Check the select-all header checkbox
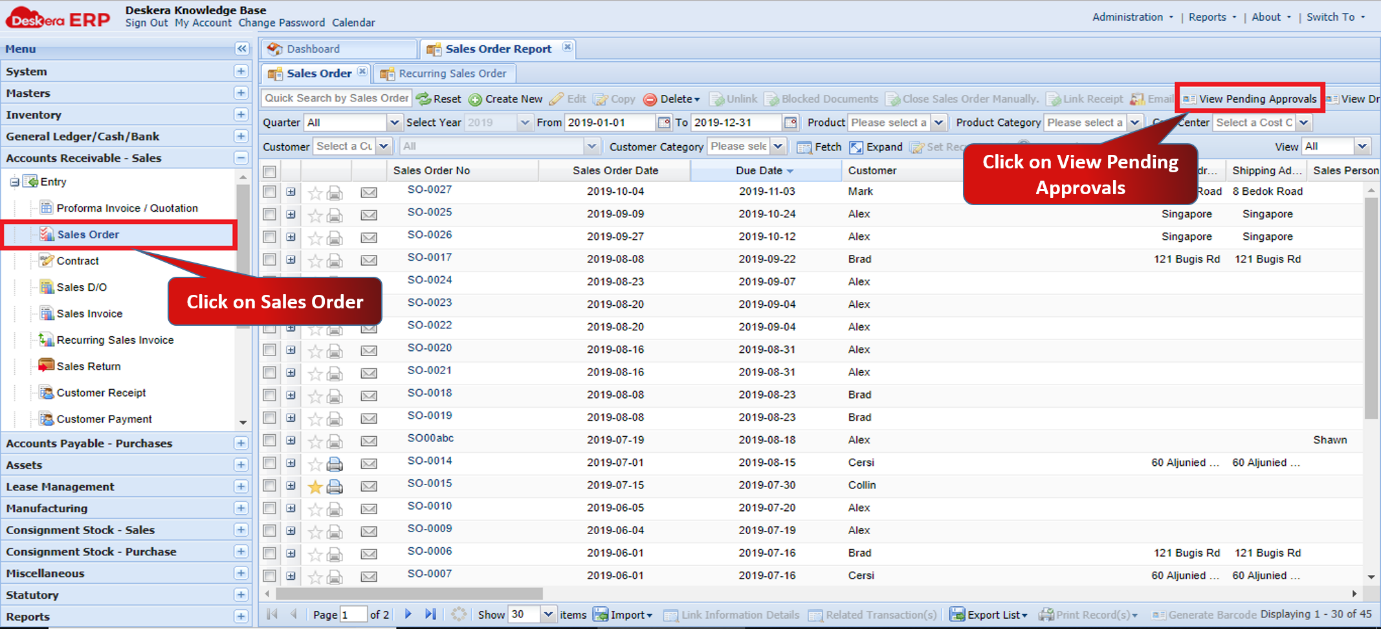Screen dimensions: 1381x629 coord(270,171)
